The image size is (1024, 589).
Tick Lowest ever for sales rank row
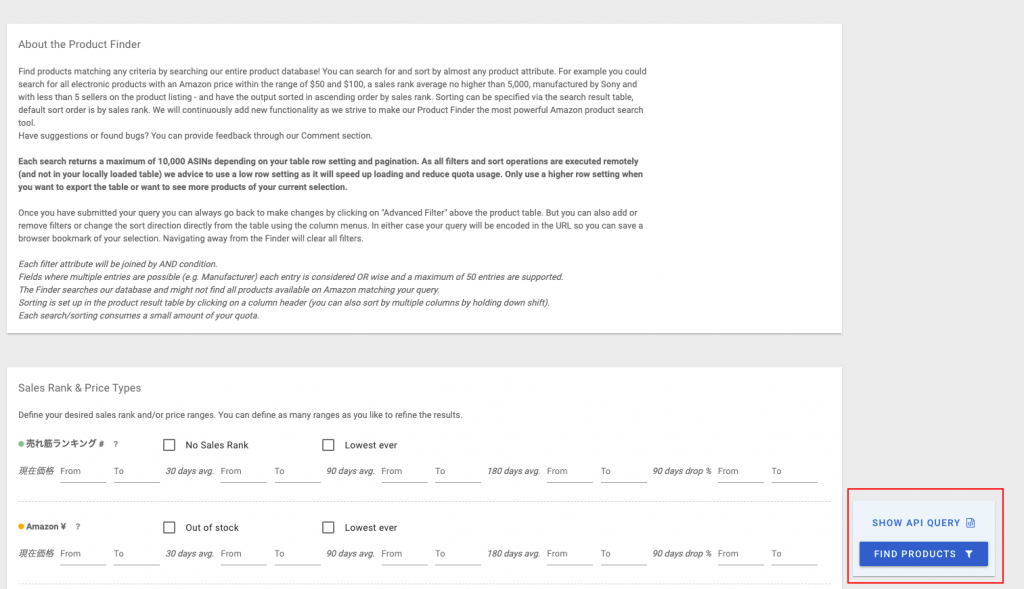pos(328,445)
